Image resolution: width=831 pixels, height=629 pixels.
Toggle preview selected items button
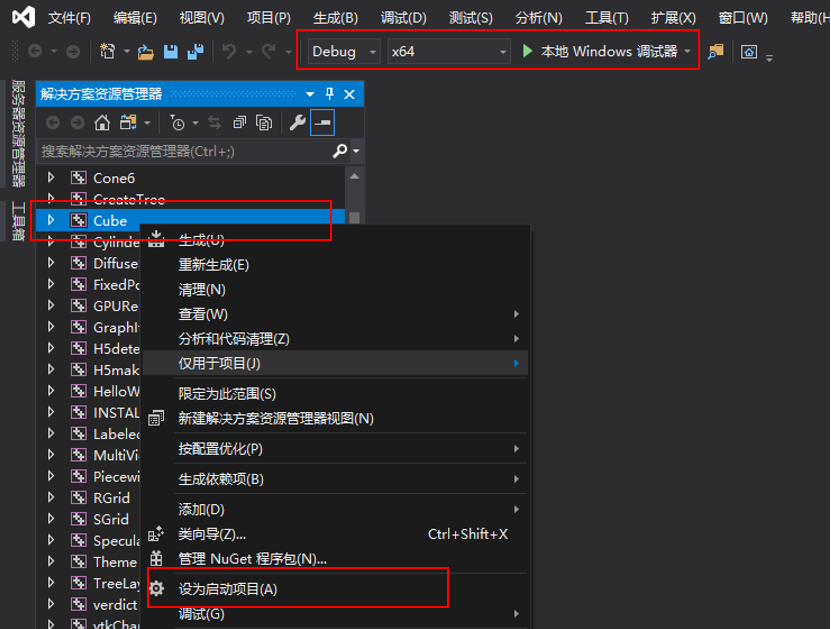(322, 122)
